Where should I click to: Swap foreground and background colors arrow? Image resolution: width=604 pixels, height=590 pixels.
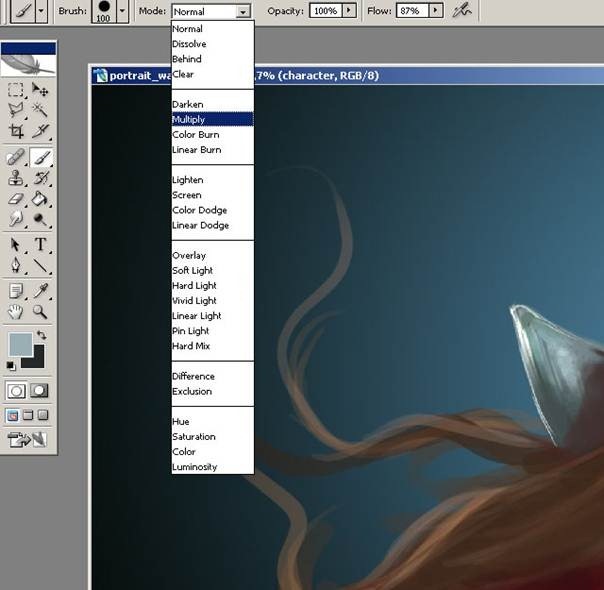42,335
